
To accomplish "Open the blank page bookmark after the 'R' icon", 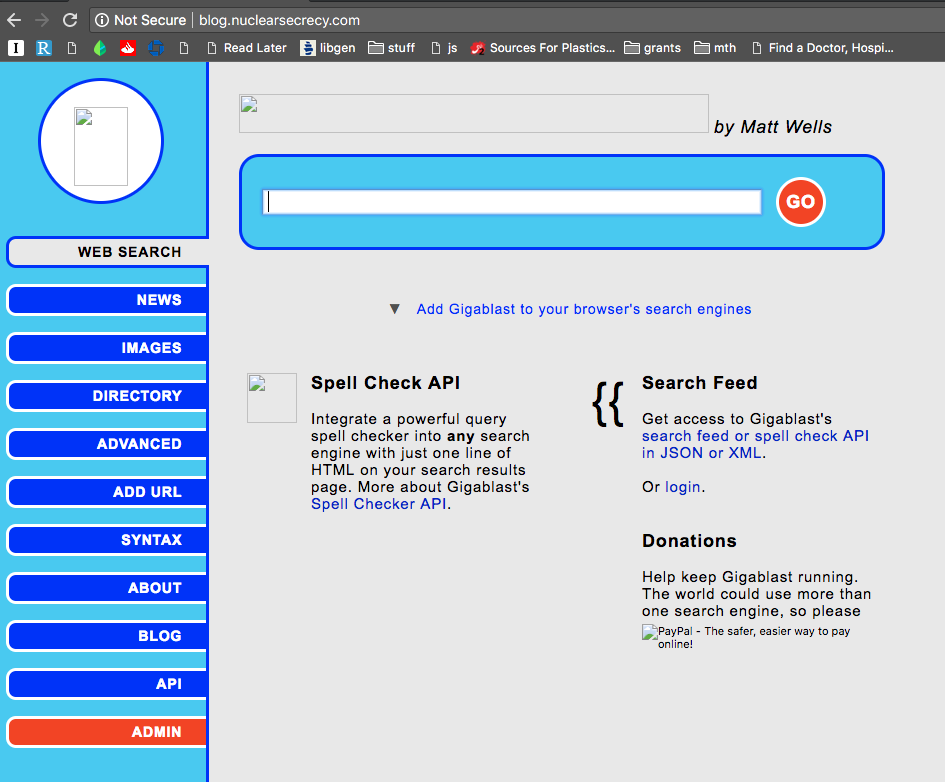I will point(72,48).
